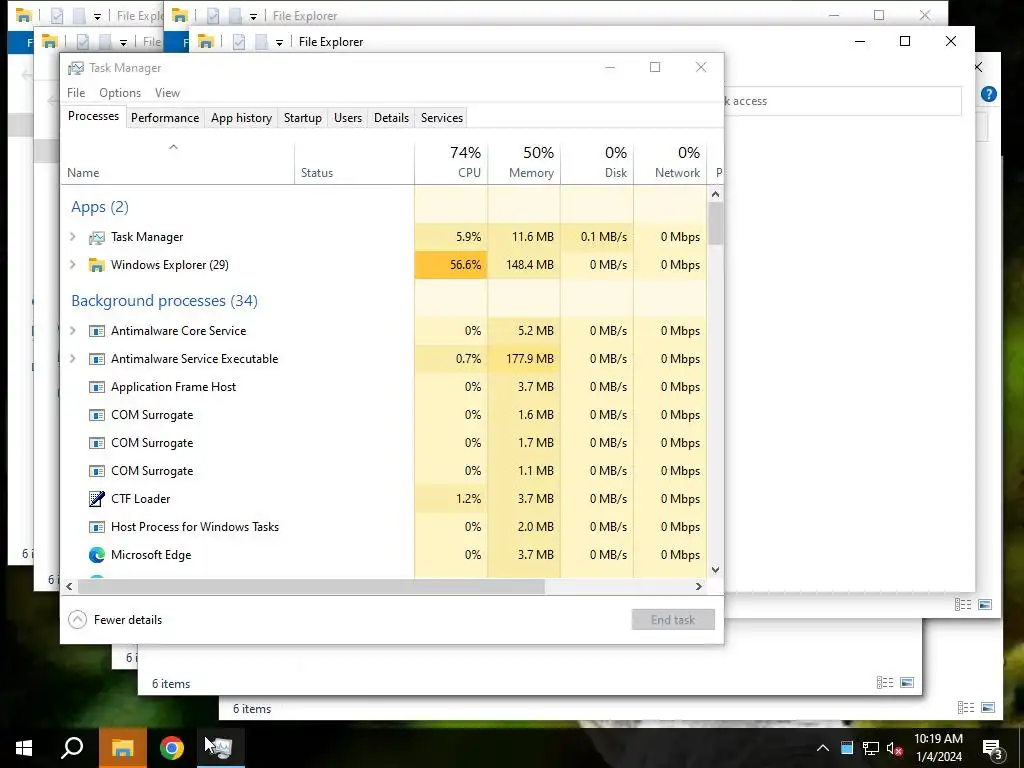Click Task Manager title bar icon
This screenshot has height=768, width=1024.
[76, 68]
